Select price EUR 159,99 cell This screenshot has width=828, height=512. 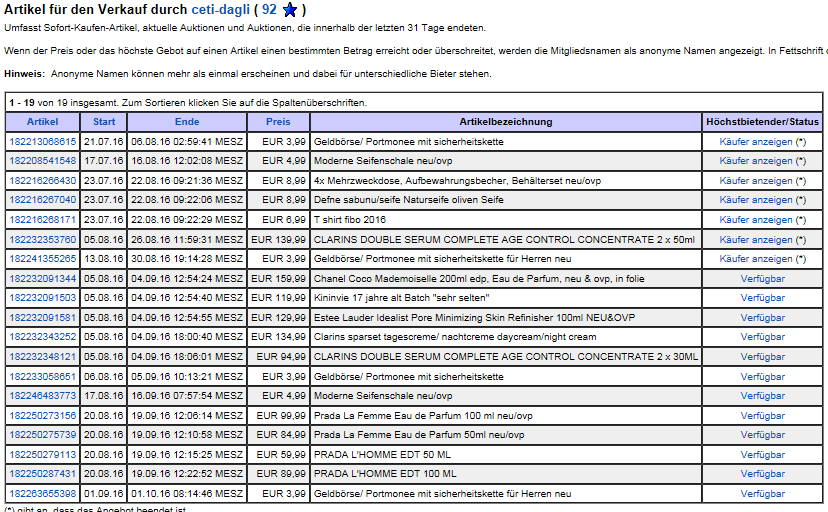(278, 279)
